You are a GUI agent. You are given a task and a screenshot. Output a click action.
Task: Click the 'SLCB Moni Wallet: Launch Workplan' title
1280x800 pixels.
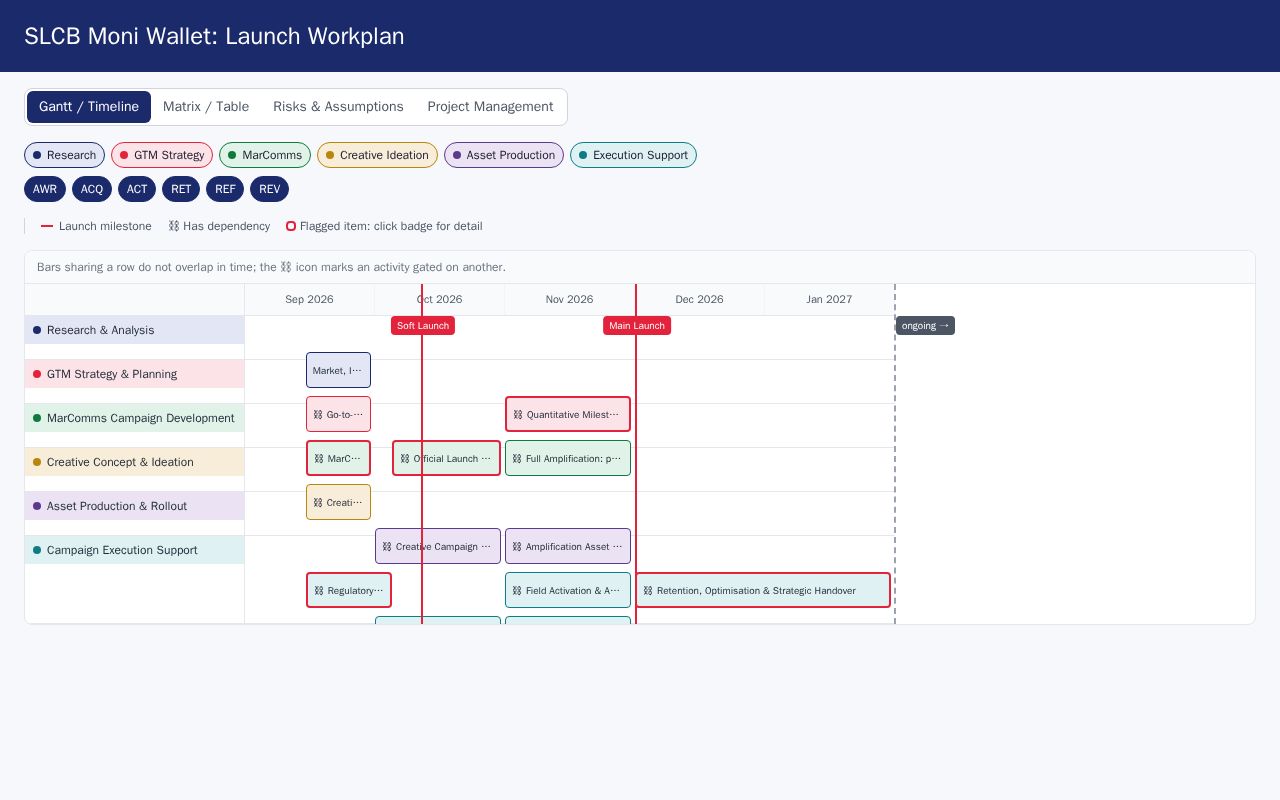[214, 36]
